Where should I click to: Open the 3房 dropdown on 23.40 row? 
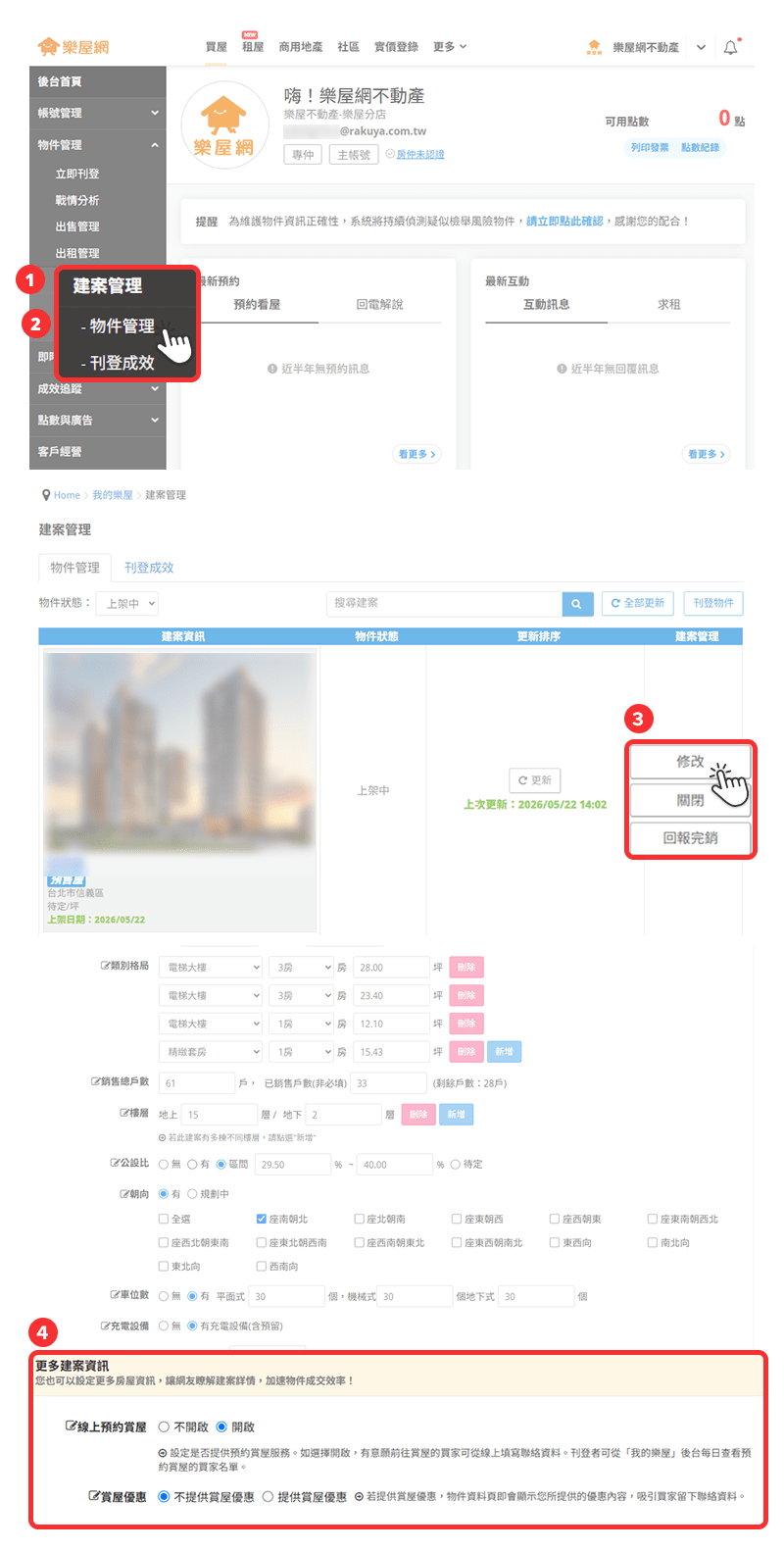click(303, 995)
